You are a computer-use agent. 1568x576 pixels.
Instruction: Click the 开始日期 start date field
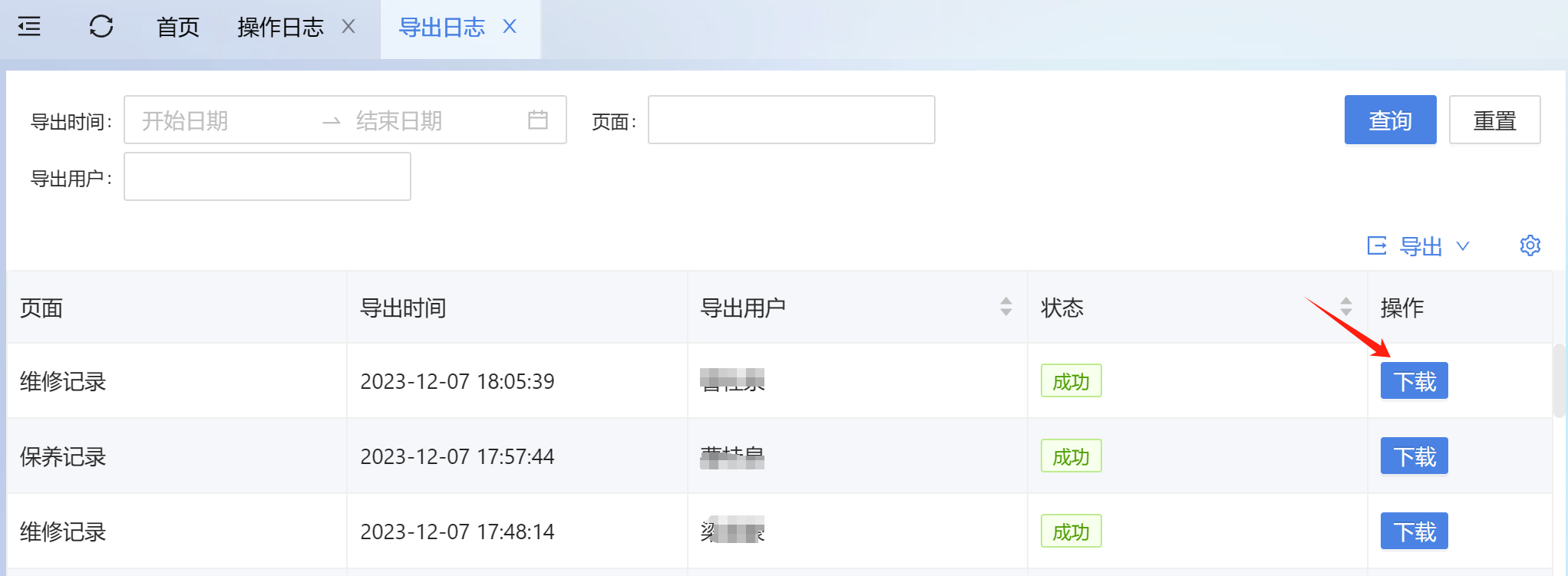(223, 120)
